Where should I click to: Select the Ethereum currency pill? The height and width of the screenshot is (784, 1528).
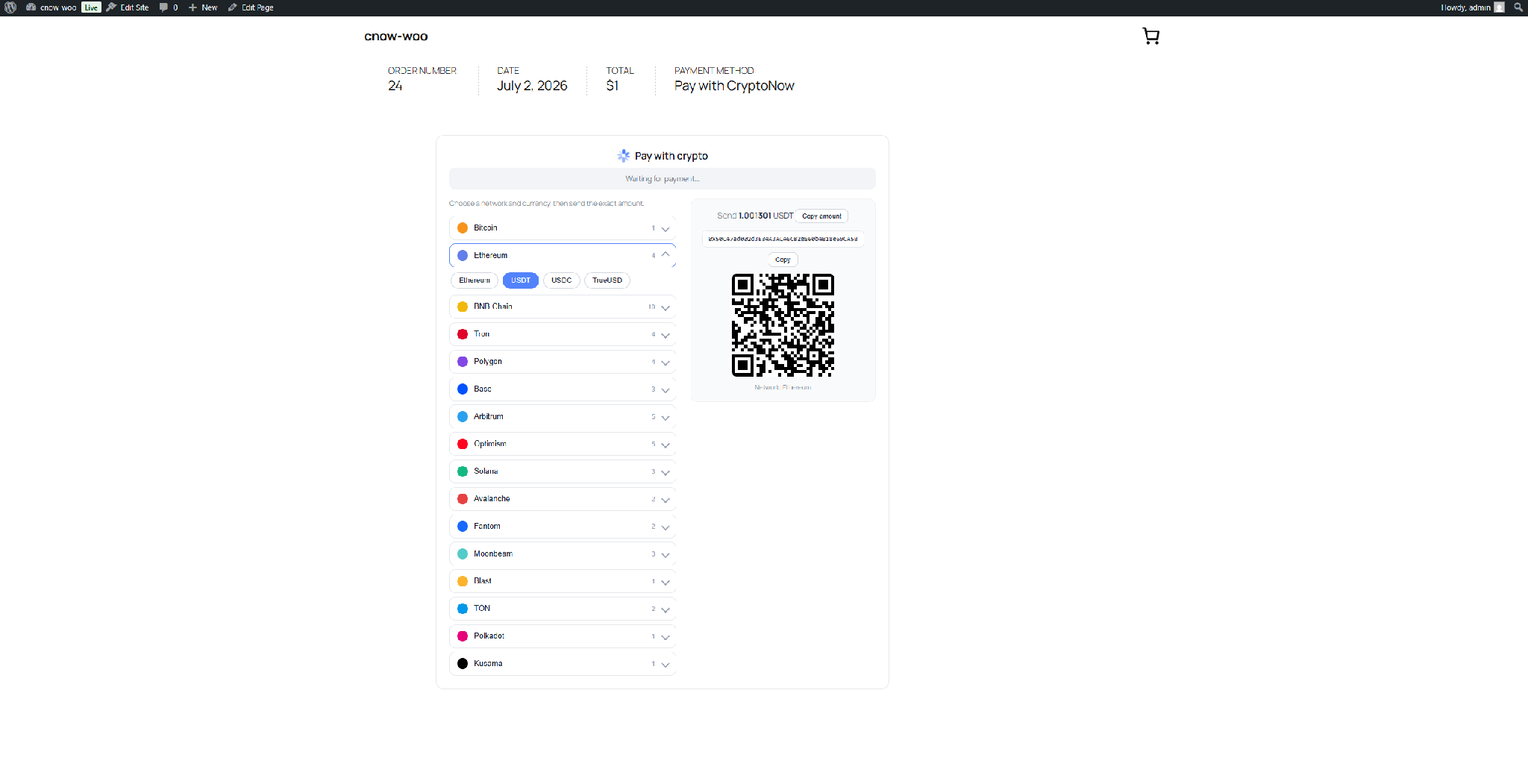(x=475, y=280)
